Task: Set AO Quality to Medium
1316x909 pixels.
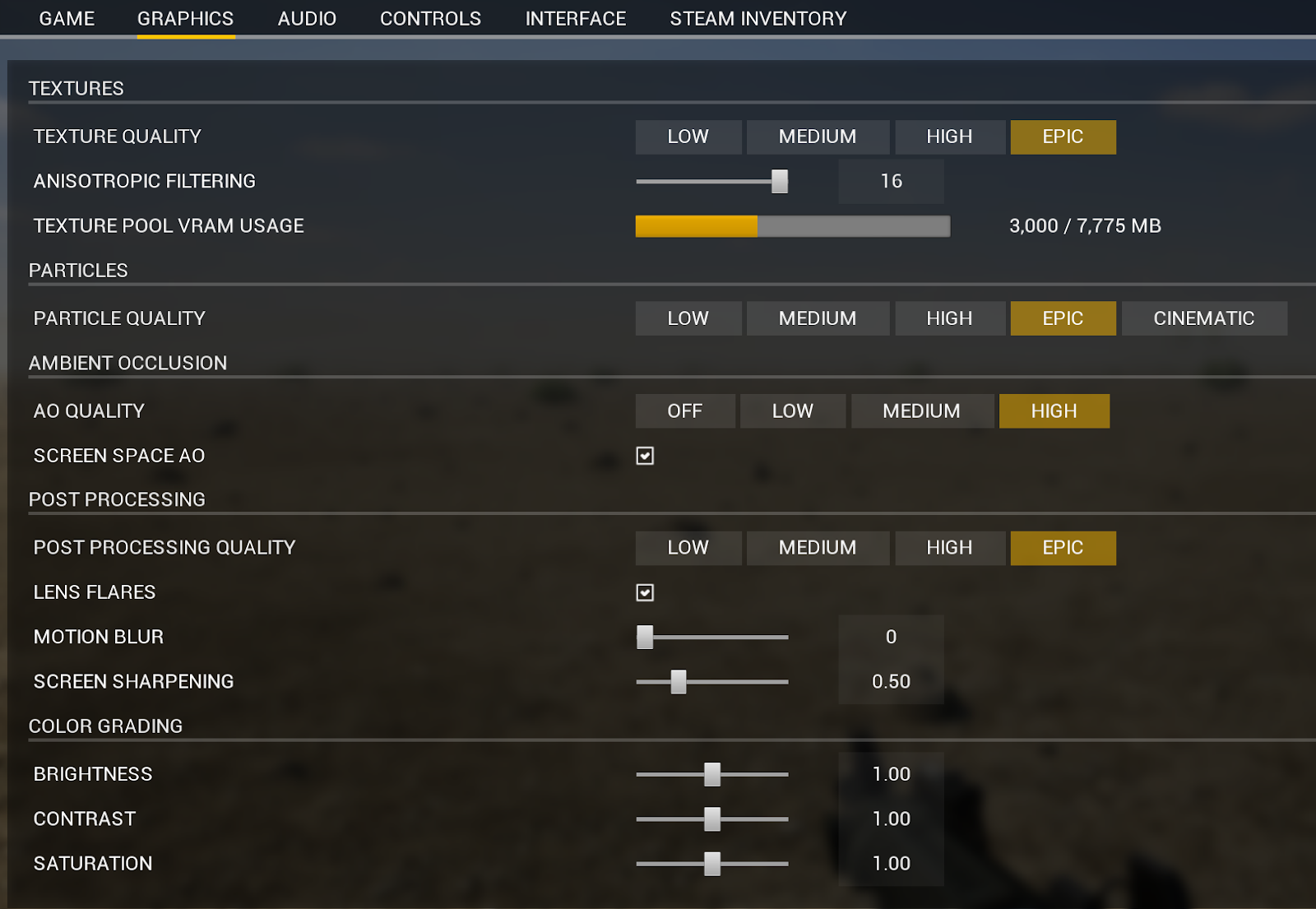Action: 921,410
